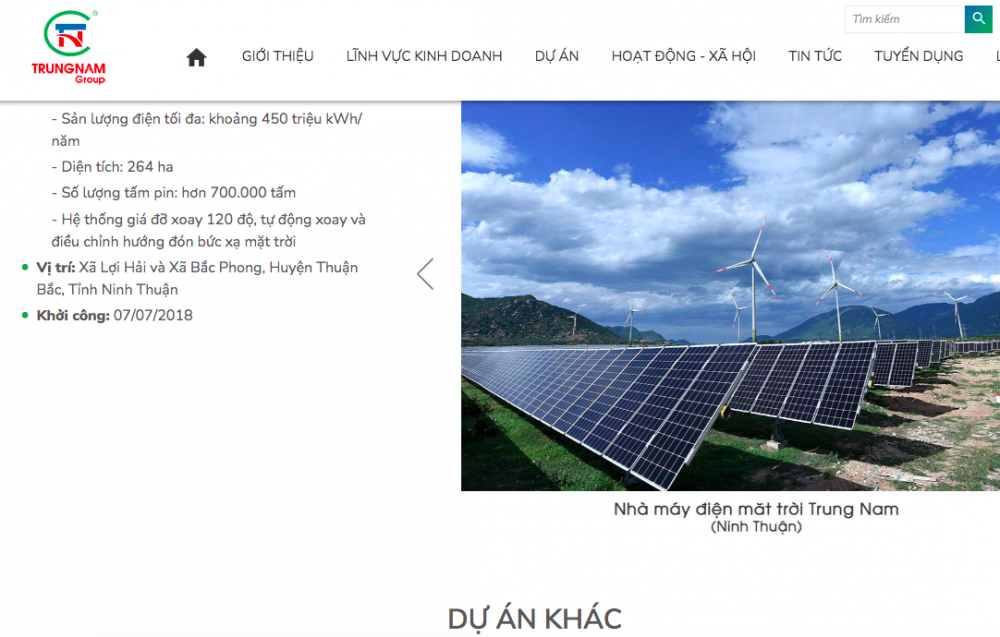This screenshot has height=637, width=1000.
Task: Open HOẠT ĐỘNG - XÃ HỘI section
Action: 683,56
